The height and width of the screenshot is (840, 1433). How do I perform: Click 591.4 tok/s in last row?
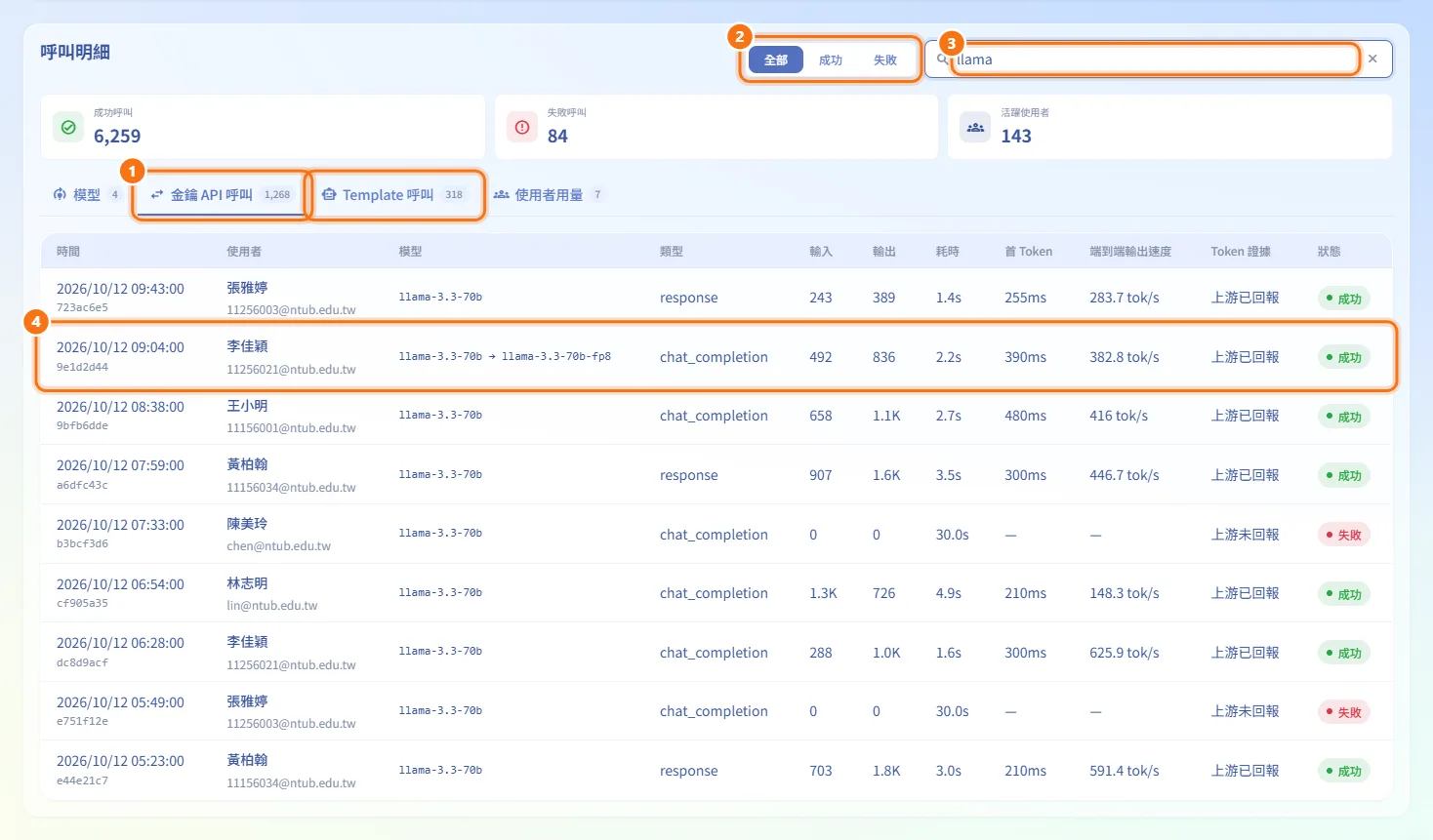pyautogui.click(x=1125, y=771)
